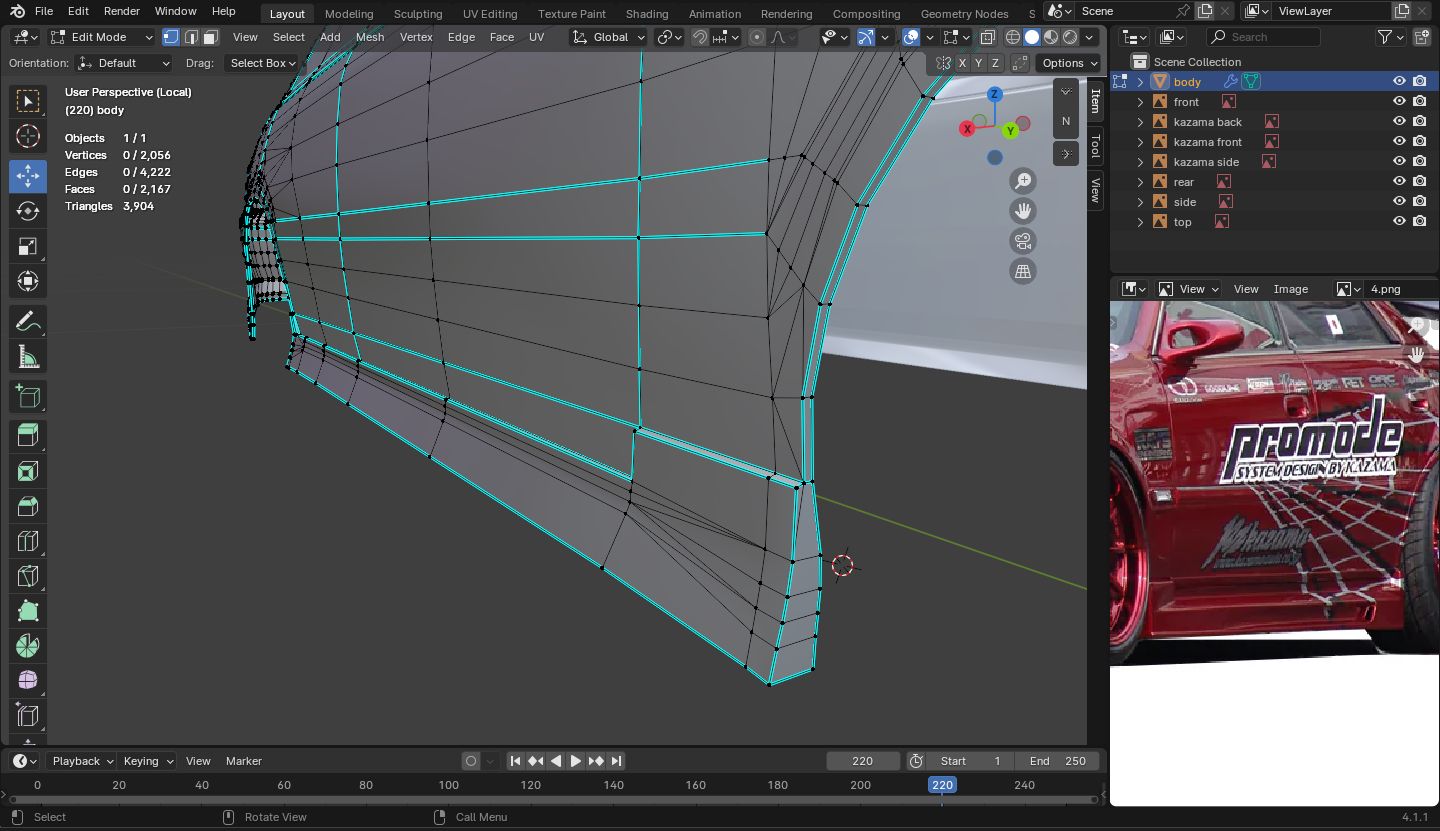Open the Playback dropdown
Viewport: 1440px width, 831px height.
pyautogui.click(x=82, y=761)
